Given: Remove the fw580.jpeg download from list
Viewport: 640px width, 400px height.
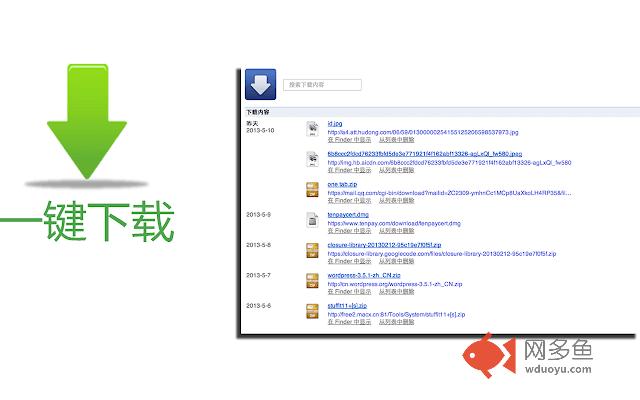Looking at the screenshot, I should 397,170.
